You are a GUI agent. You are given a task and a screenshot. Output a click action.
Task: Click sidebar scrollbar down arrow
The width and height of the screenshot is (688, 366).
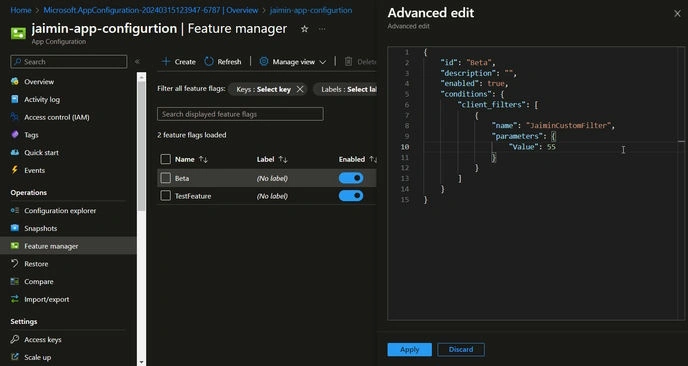[x=141, y=362]
